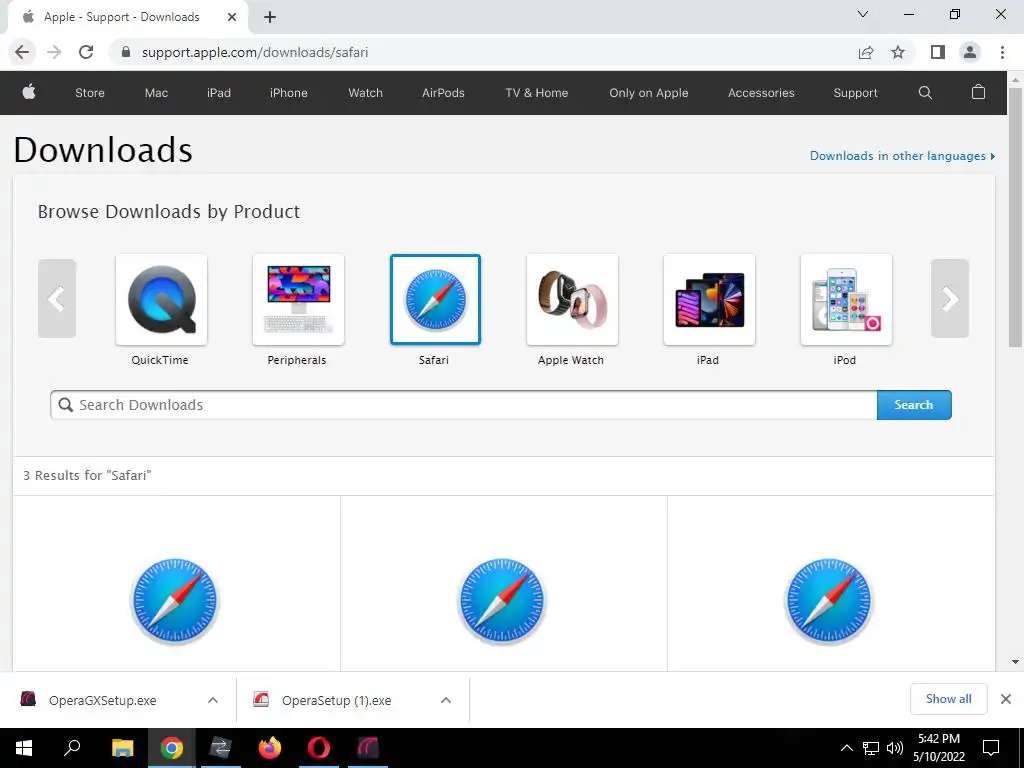Open Windows Start menu
Viewport: 1024px width, 768px height.
(x=24, y=748)
